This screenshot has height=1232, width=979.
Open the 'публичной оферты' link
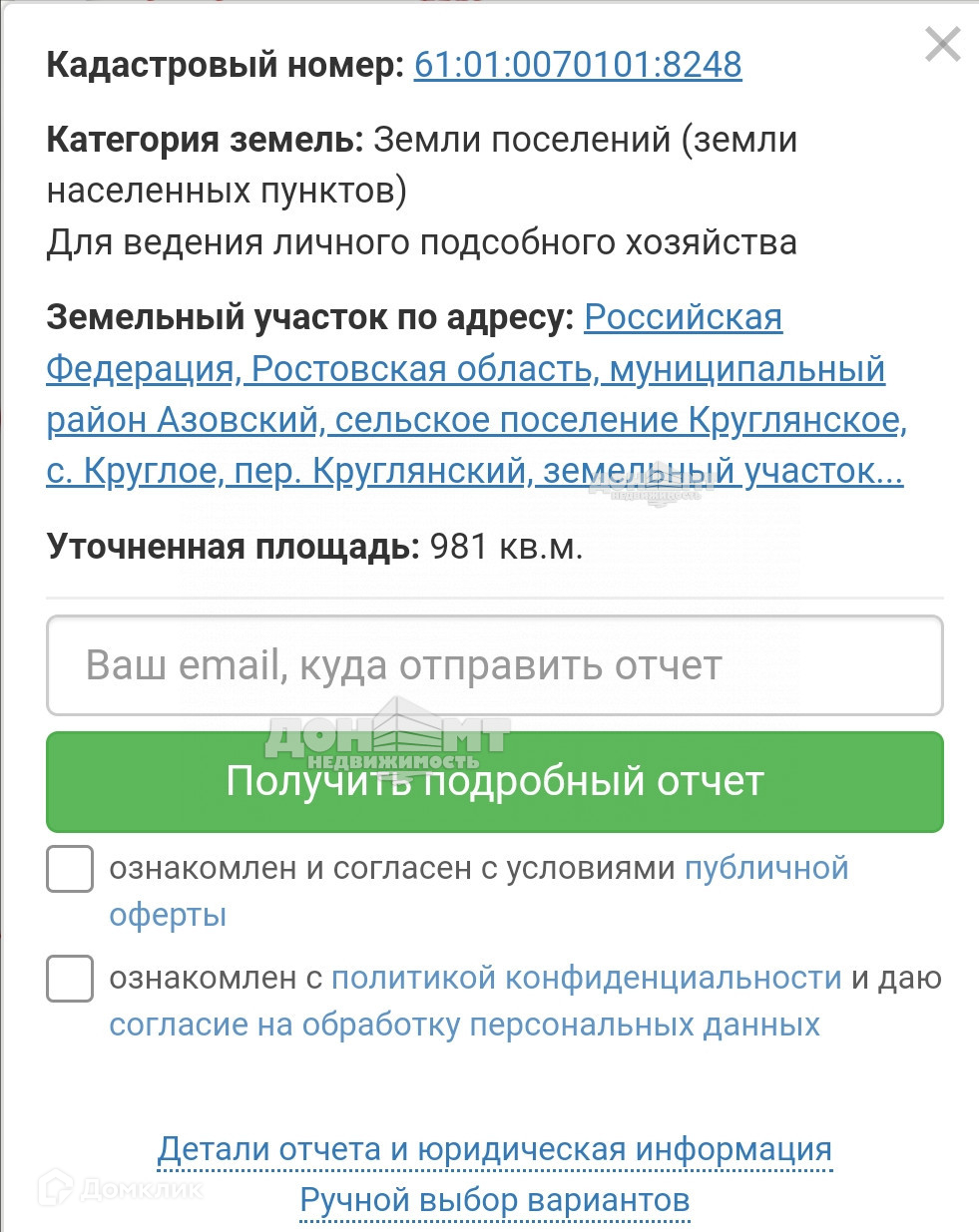click(765, 868)
